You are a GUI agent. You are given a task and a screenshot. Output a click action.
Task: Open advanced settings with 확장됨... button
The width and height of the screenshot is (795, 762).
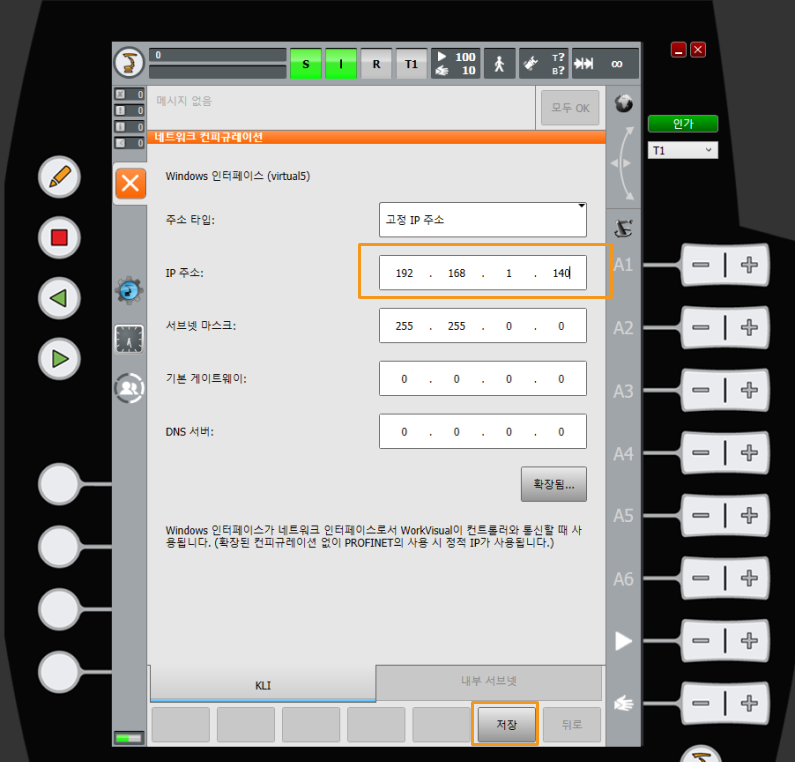(554, 484)
